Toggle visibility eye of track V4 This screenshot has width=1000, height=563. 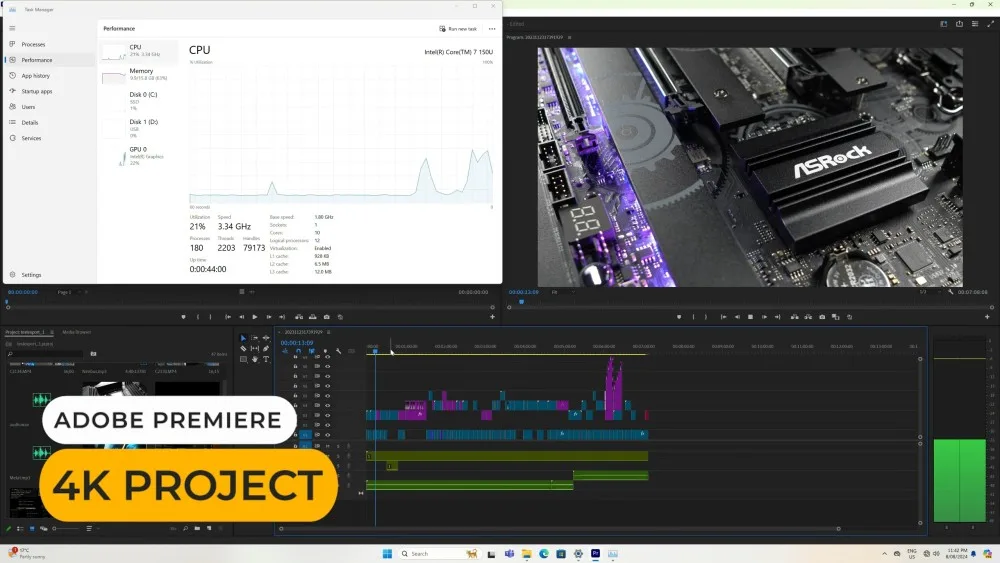(x=327, y=406)
